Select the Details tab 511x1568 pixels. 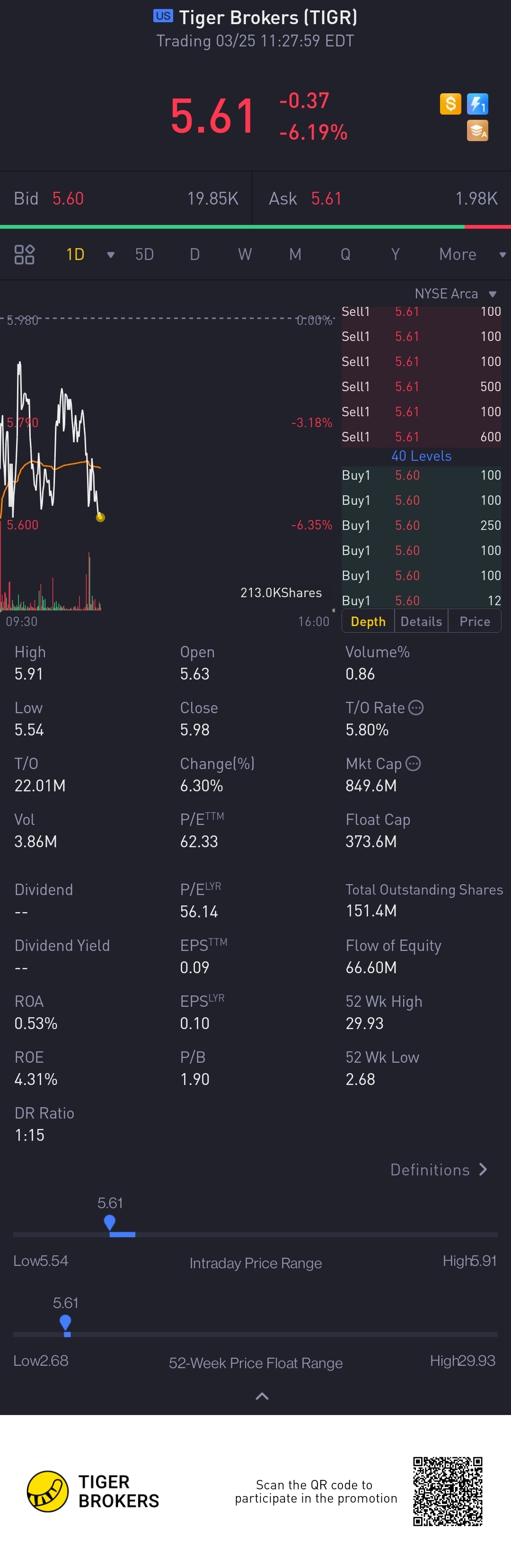[421, 621]
